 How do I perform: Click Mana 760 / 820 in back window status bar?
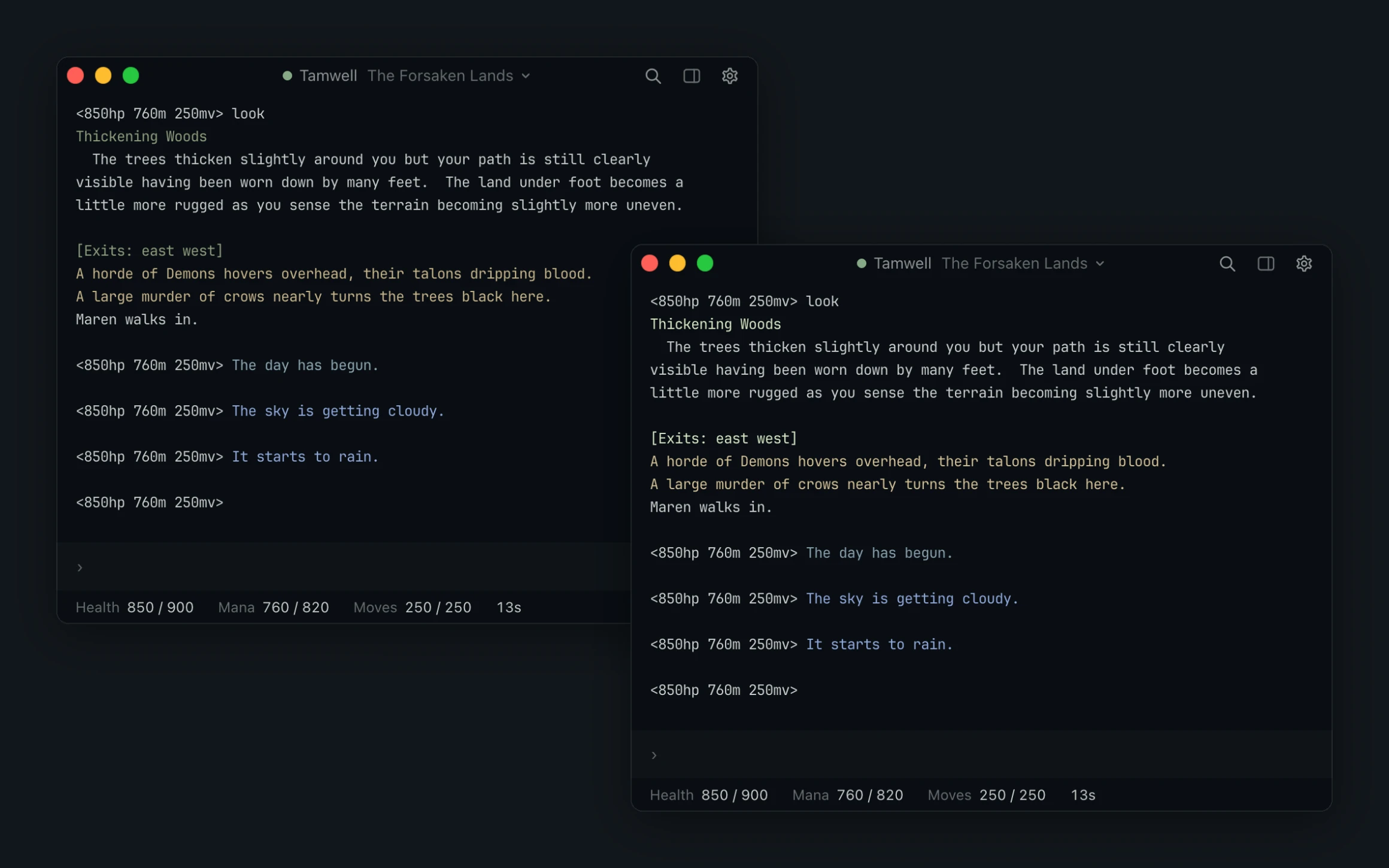(x=274, y=607)
